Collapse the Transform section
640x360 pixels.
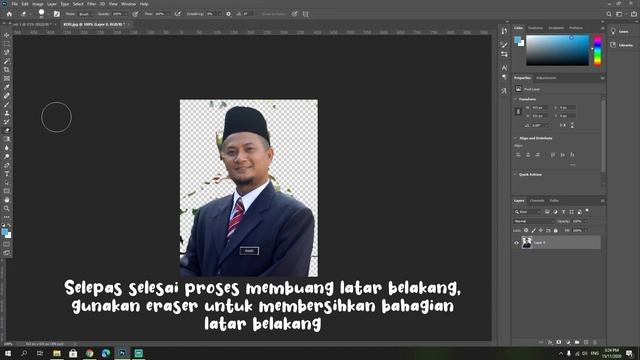(x=516, y=99)
